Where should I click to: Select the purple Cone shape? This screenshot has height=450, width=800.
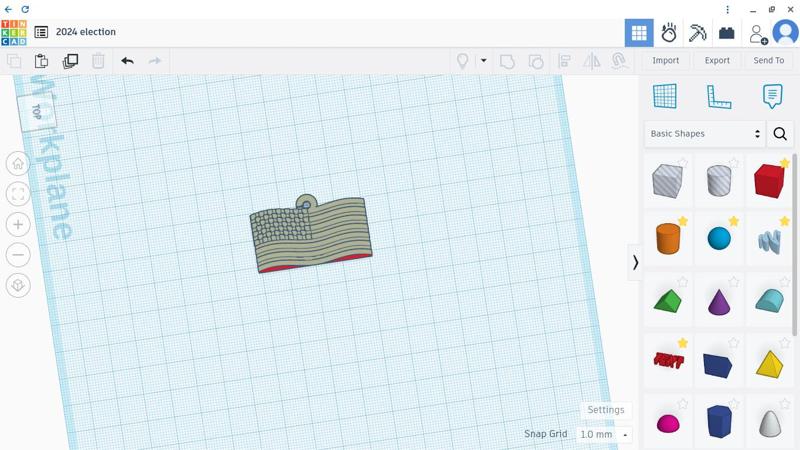click(x=719, y=301)
